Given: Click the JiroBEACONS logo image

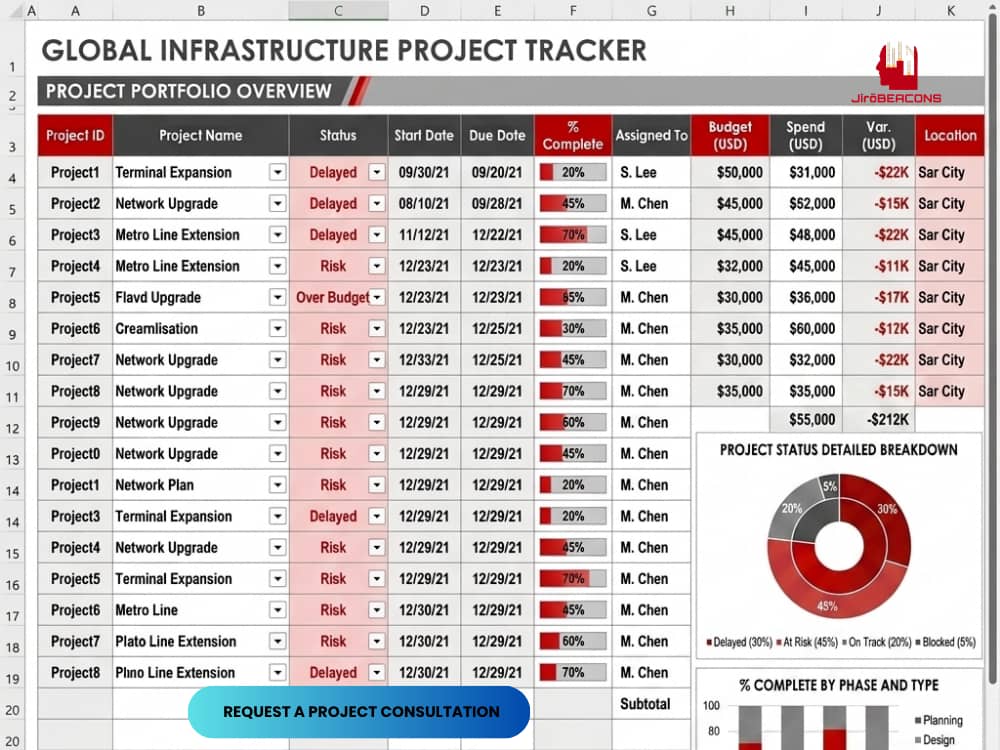Looking at the screenshot, I should [896, 73].
